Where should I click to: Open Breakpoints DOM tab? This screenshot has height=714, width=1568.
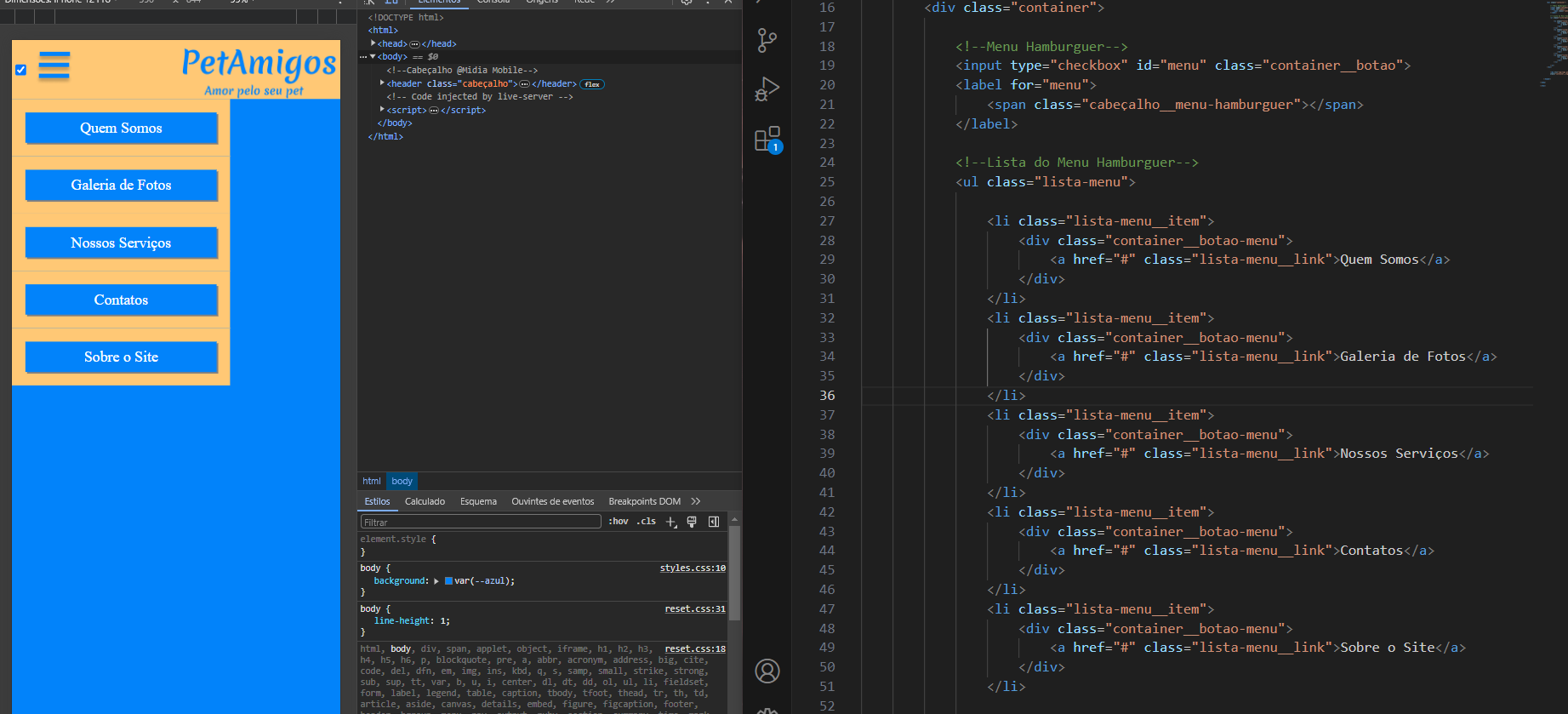(644, 501)
